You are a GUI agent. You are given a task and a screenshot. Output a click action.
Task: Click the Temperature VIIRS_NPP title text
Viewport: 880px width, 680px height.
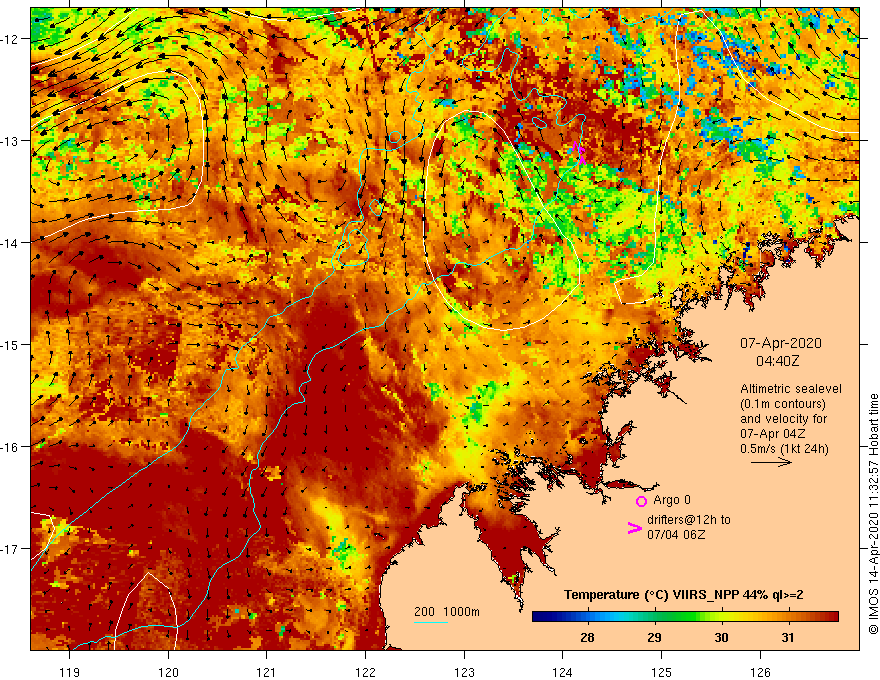pos(684,595)
